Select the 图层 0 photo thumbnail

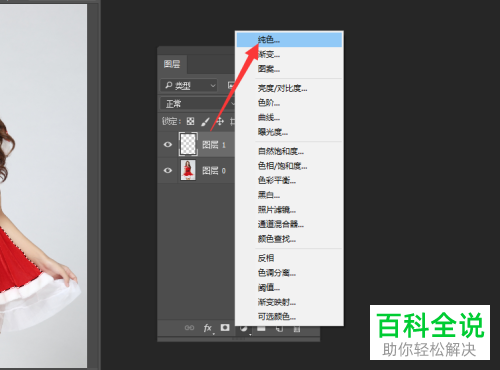[188, 170]
